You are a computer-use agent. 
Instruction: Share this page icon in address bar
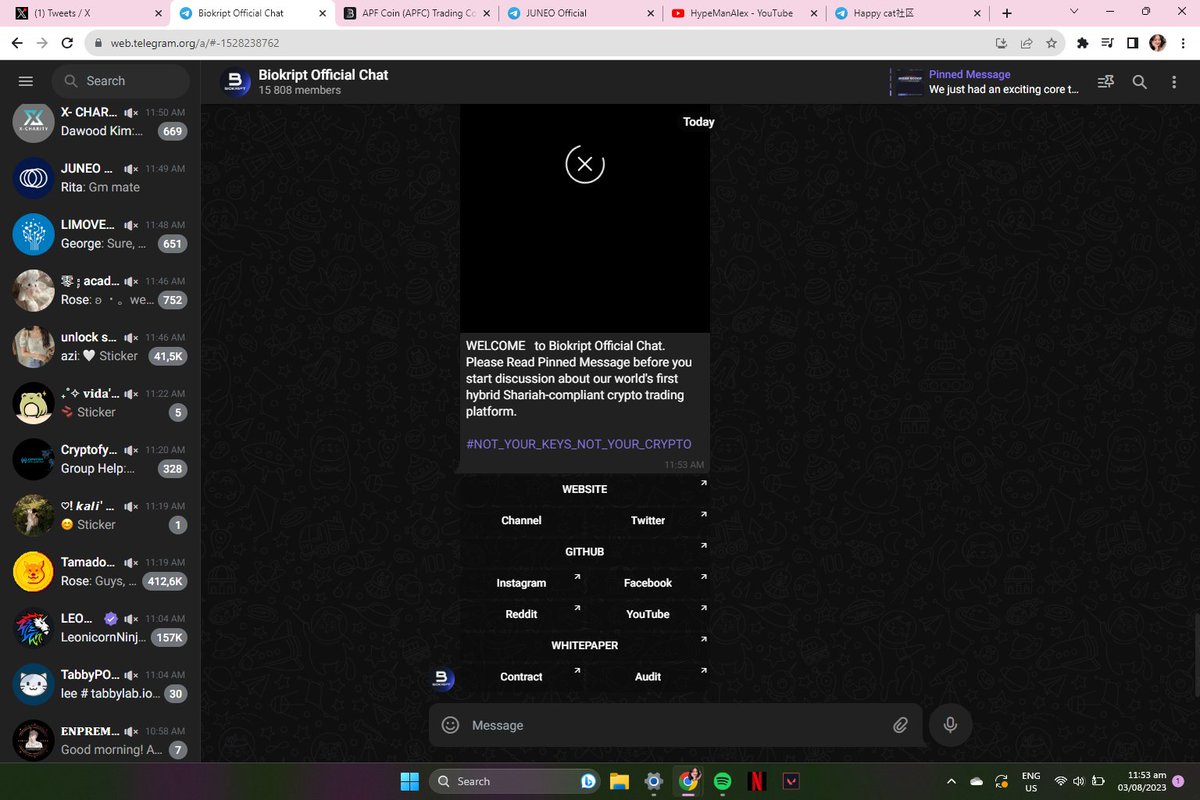point(1026,43)
